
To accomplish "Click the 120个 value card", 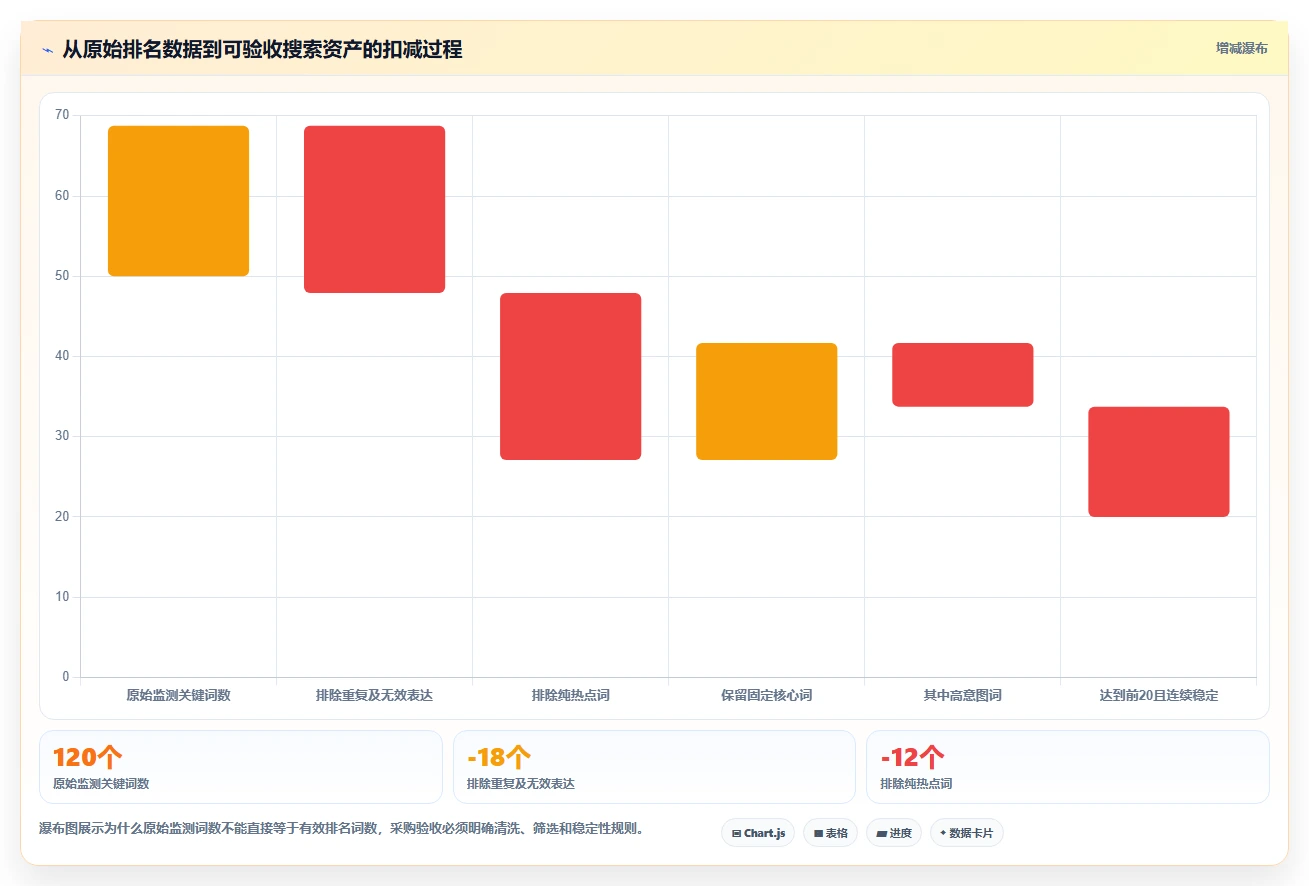I will click(241, 767).
